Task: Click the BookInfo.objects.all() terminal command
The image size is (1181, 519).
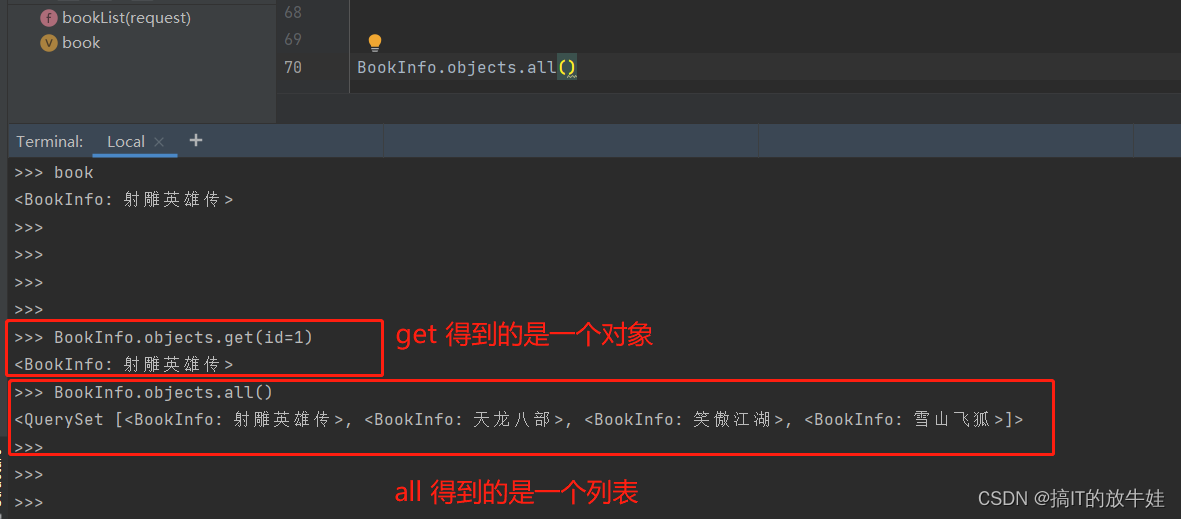Action: pyautogui.click(x=163, y=392)
